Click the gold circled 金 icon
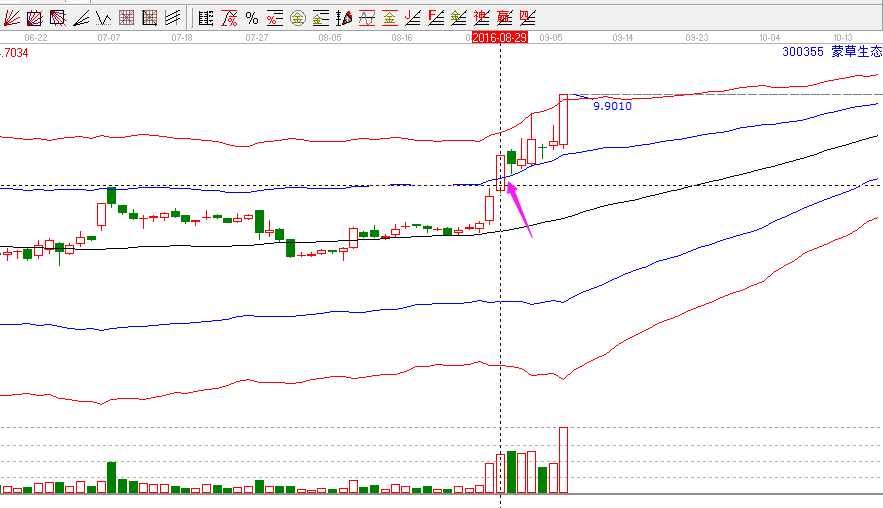 [x=297, y=18]
